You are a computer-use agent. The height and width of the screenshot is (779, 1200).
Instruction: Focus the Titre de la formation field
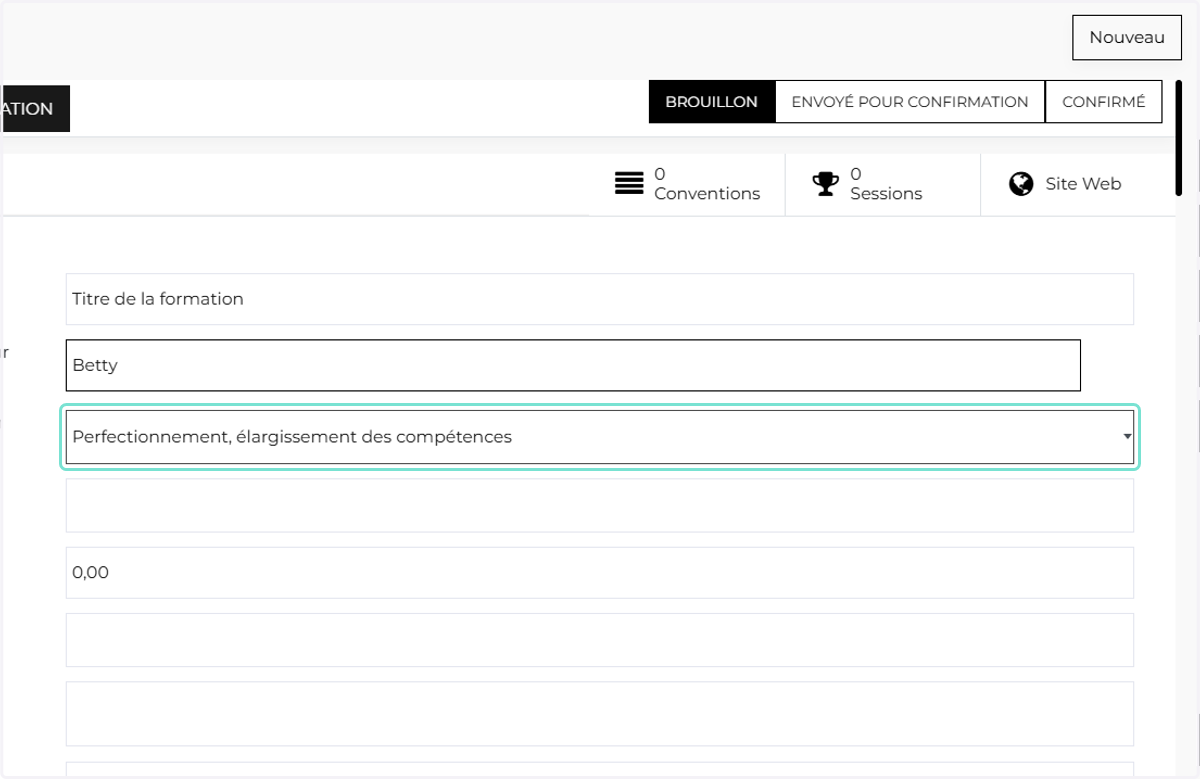point(600,299)
